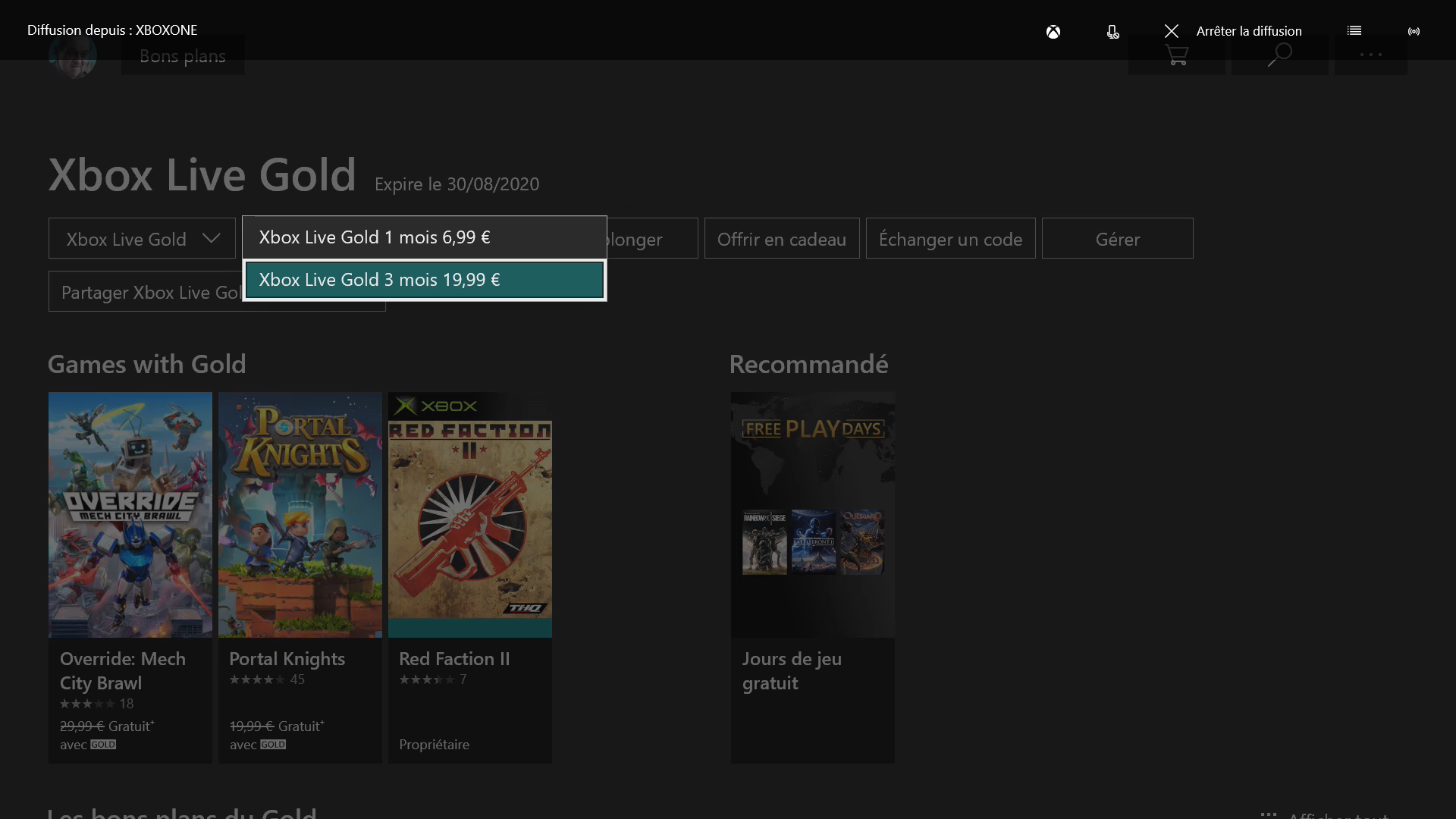1456x819 pixels.
Task: Click the Propriétaire label under Red Faction II
Action: [x=435, y=745]
